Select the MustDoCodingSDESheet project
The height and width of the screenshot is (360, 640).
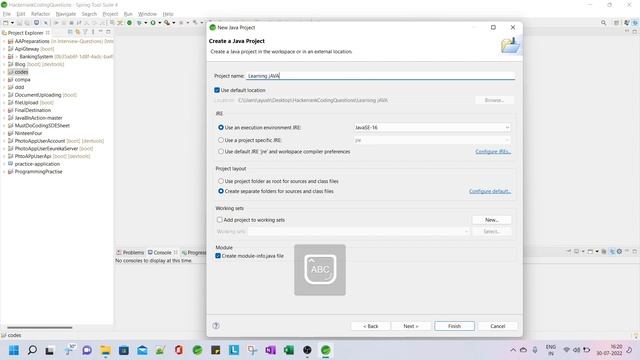click(42, 125)
